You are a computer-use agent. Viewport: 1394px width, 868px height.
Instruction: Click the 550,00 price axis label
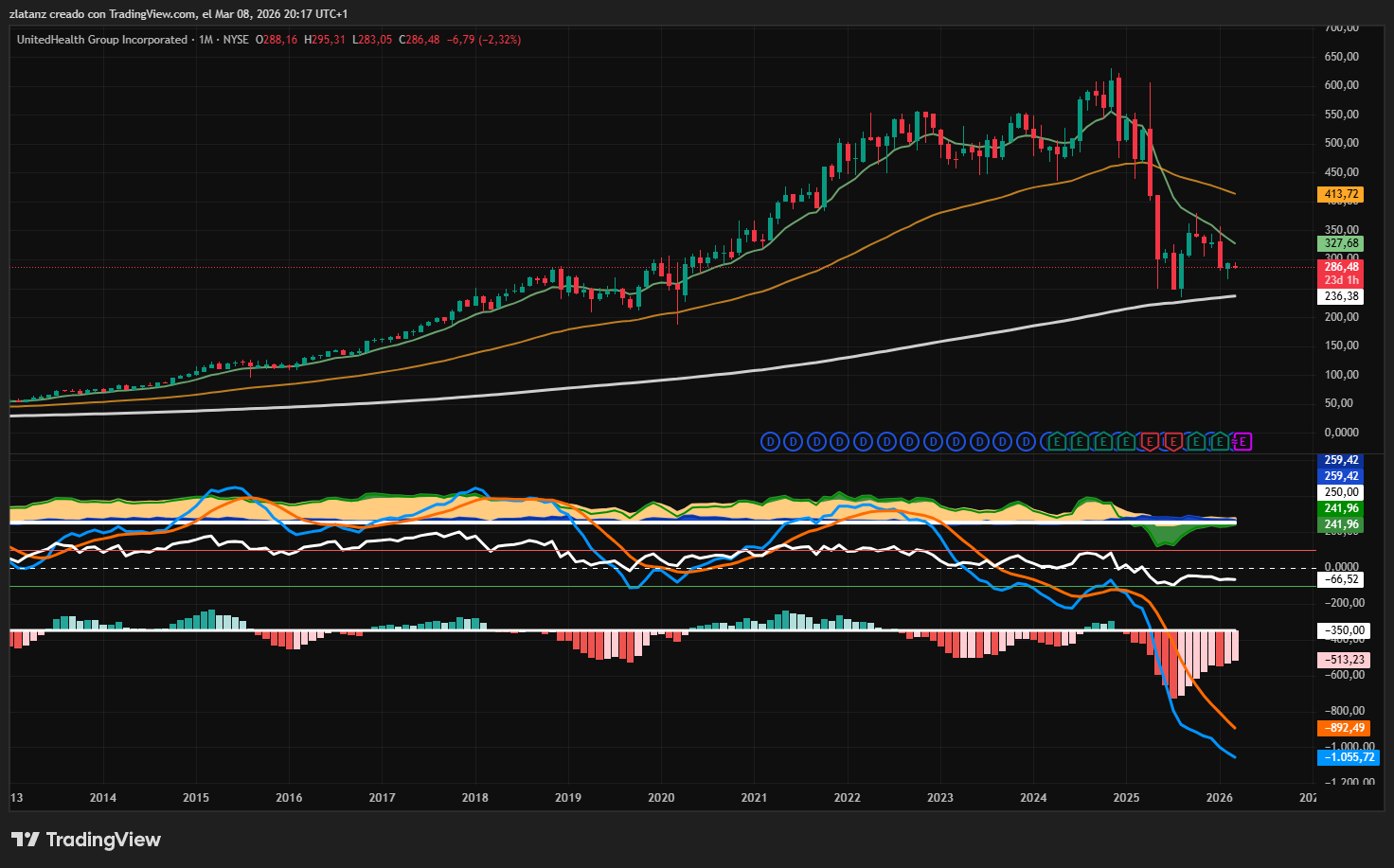(1341, 115)
